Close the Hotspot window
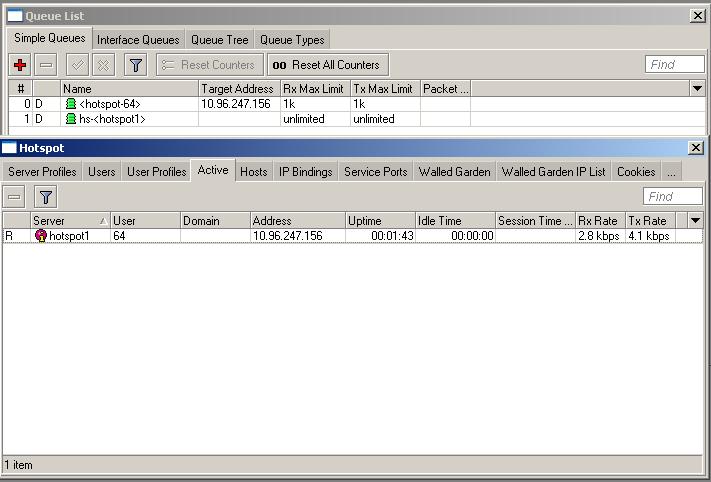The image size is (711, 482). [696, 148]
